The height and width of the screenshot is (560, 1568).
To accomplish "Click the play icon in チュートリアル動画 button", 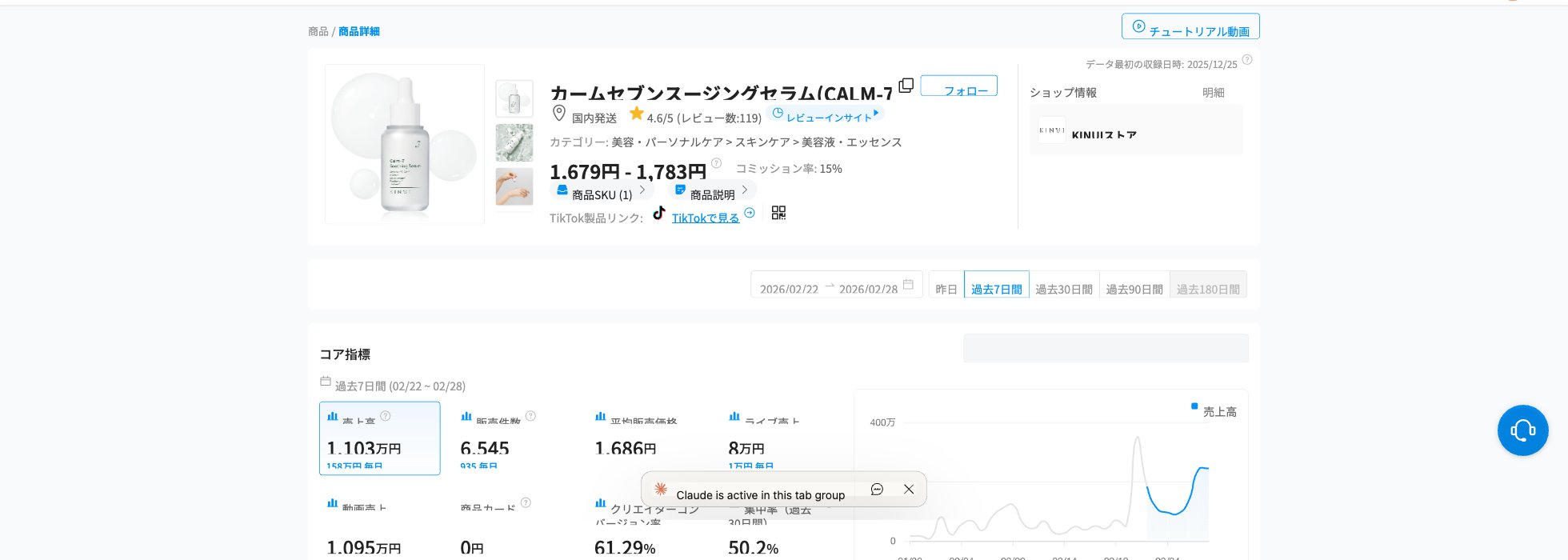I will [1138, 26].
